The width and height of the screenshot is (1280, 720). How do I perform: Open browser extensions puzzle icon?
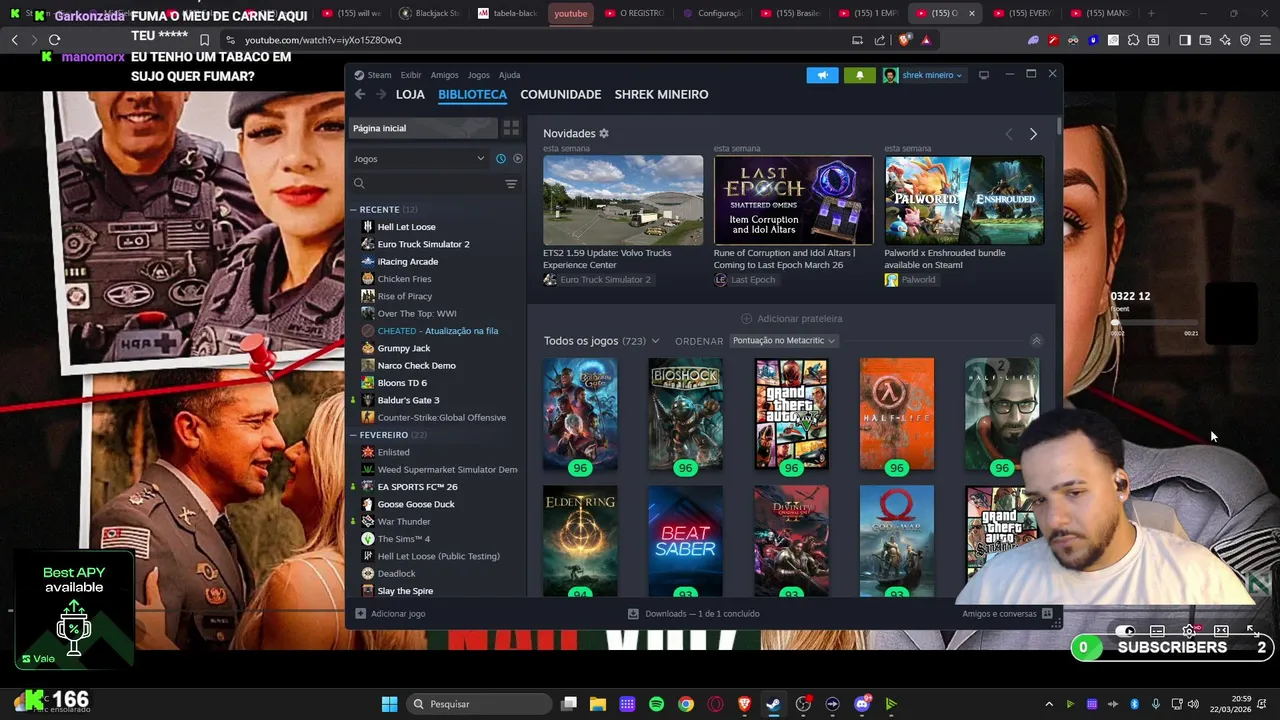point(1133,40)
